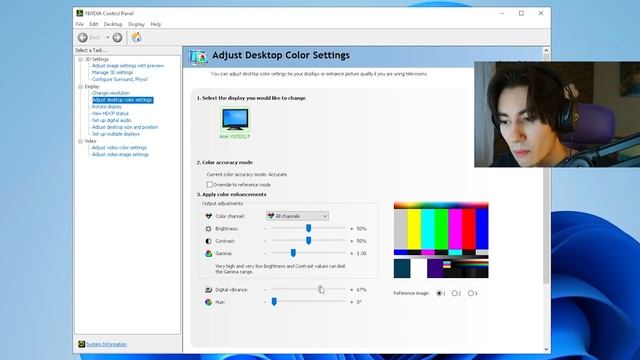Collapse the 3D Settings tree node
This screenshot has width=640, height=360.
(80, 59)
